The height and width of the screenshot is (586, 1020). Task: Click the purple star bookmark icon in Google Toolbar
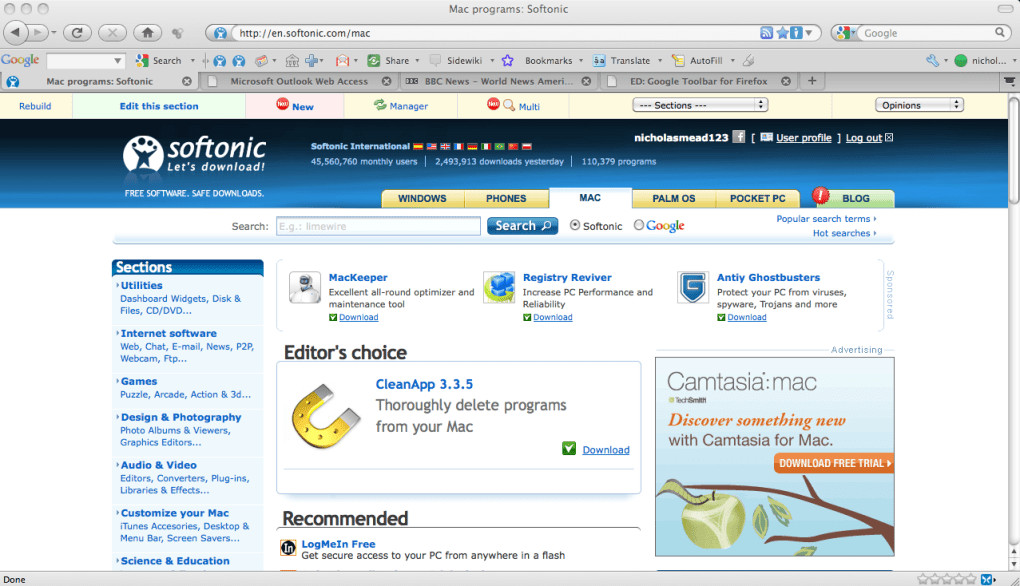coord(507,60)
